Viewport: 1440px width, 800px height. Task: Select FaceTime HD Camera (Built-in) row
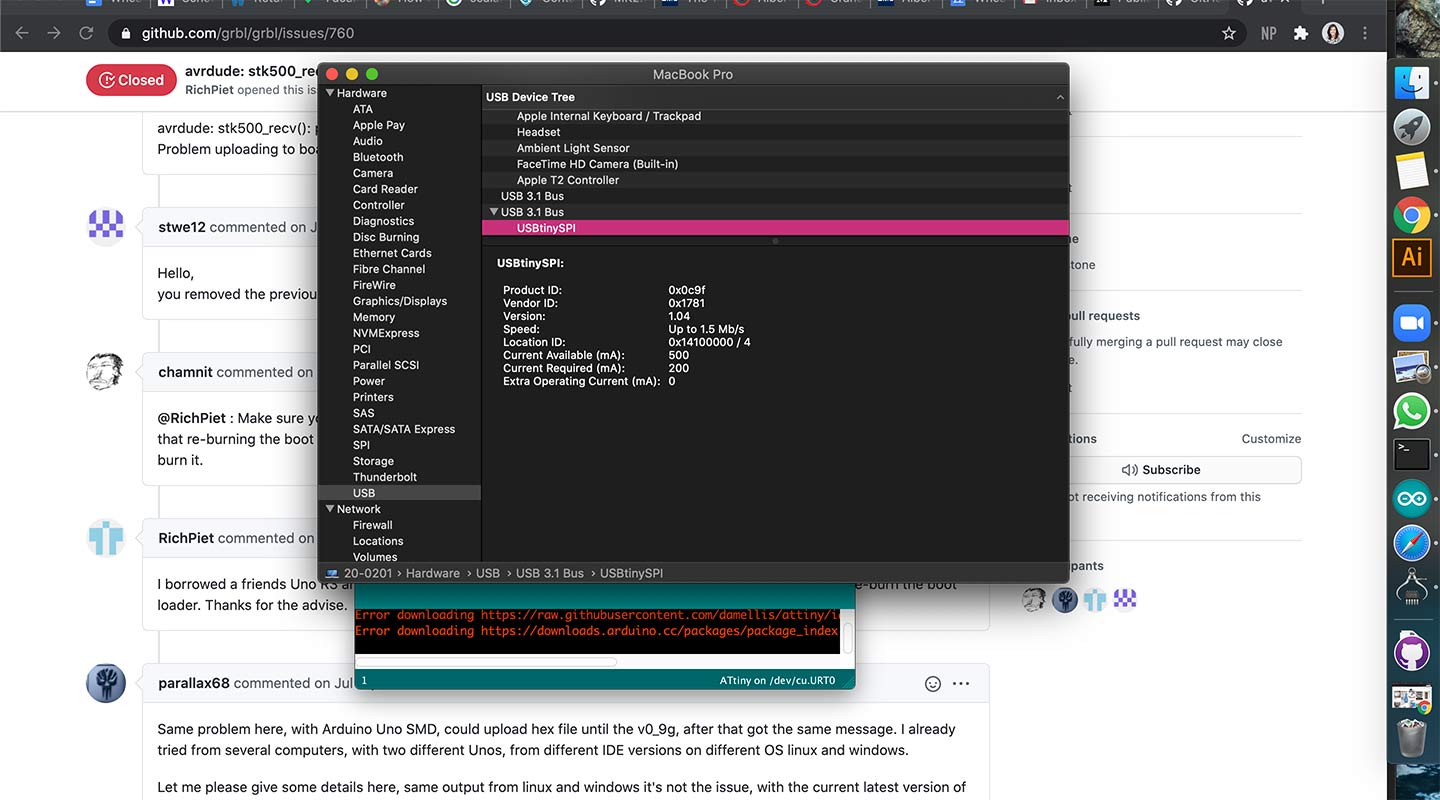[775, 164]
